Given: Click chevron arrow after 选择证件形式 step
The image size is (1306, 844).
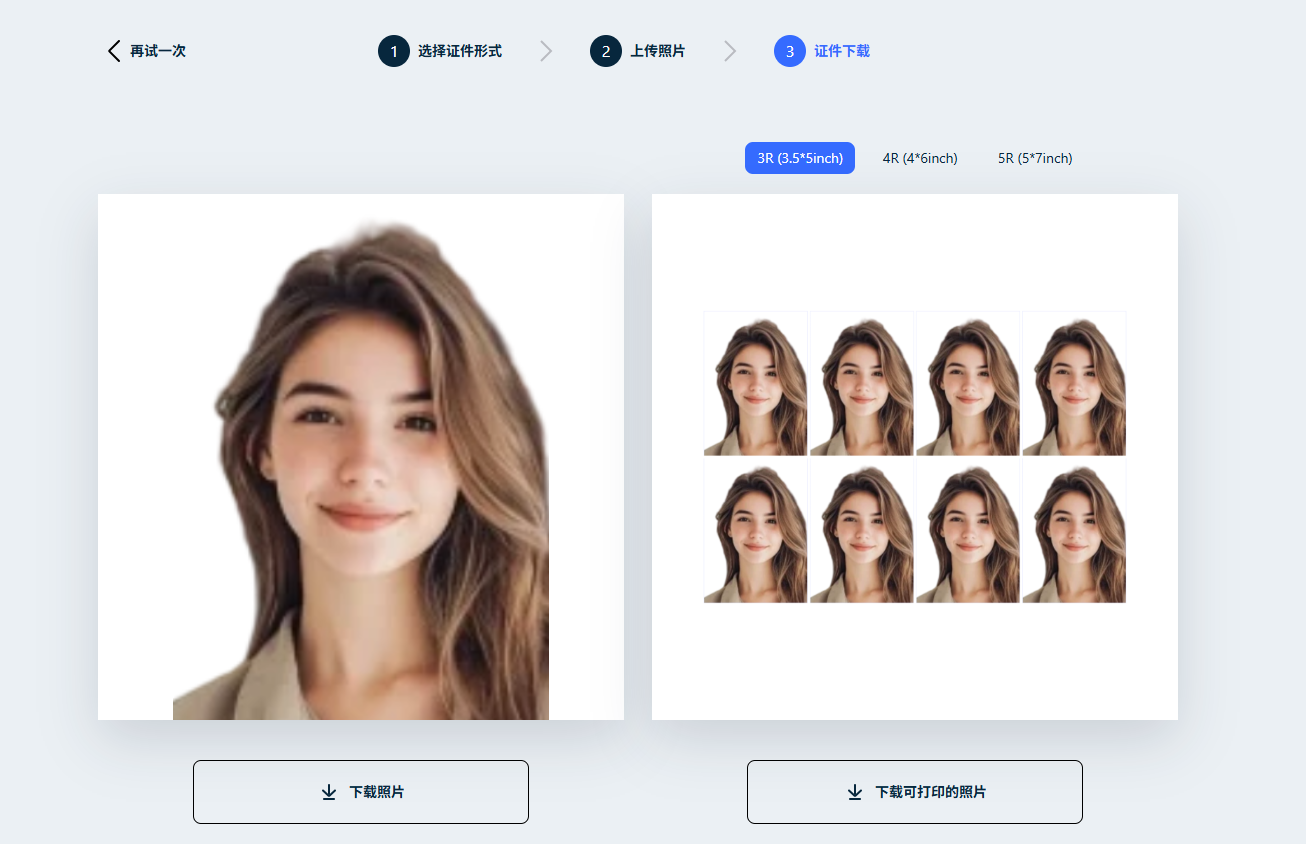Looking at the screenshot, I should click(546, 51).
